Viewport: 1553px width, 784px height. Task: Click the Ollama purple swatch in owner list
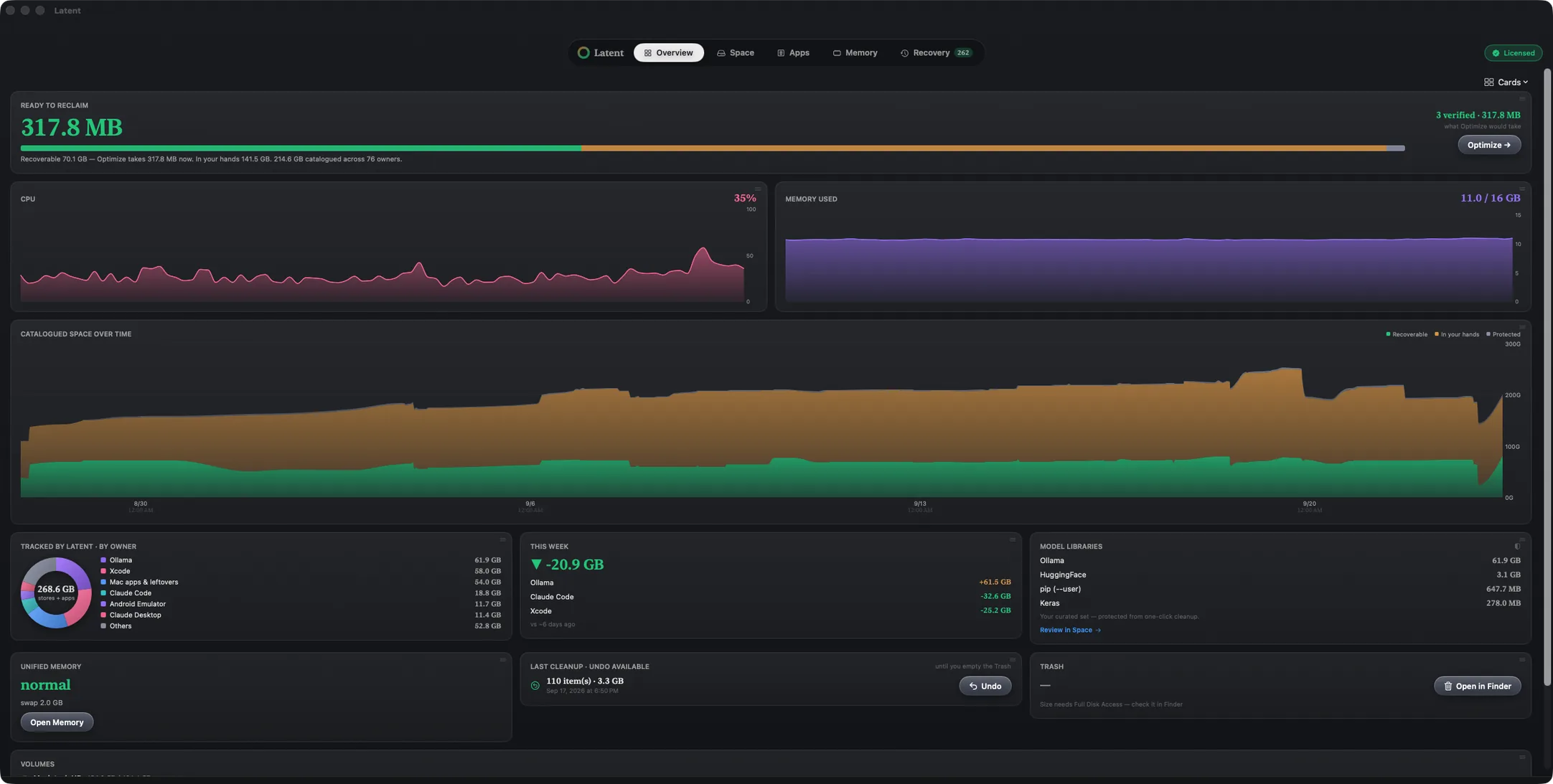103,560
